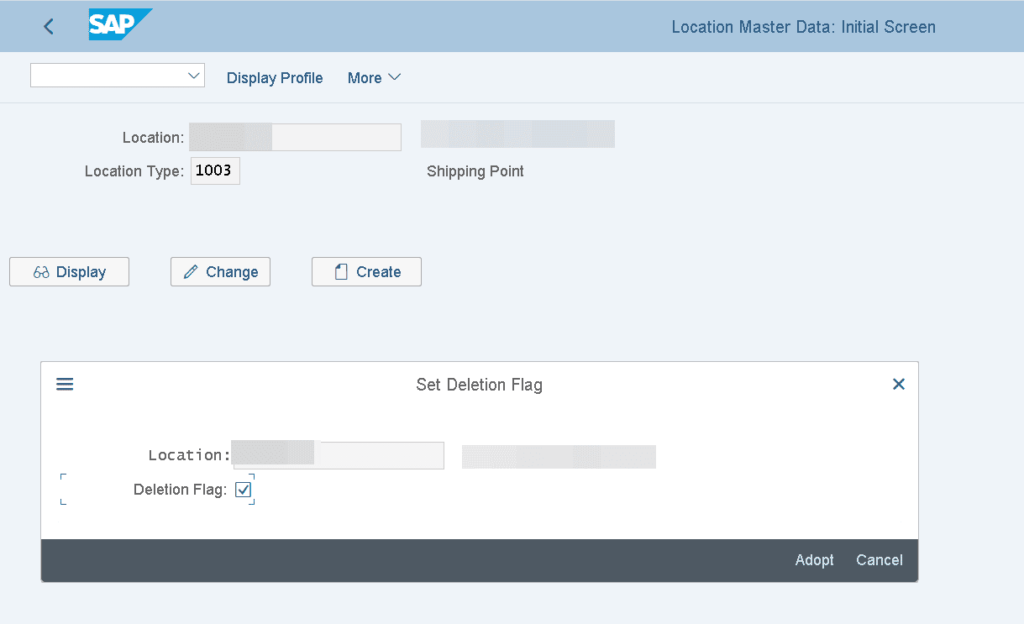Focus the main Location input field

coord(295,137)
